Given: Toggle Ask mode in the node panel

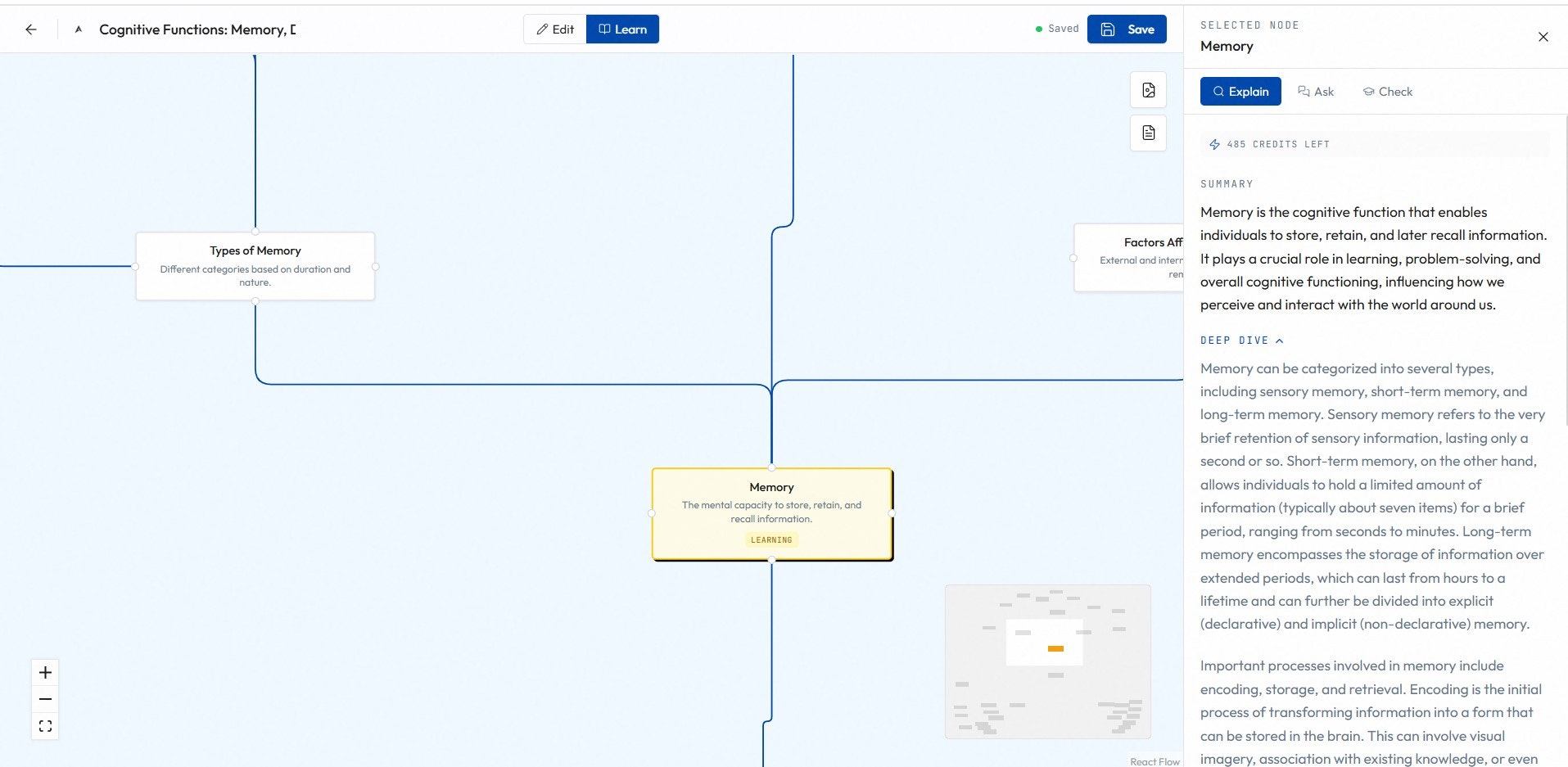Looking at the screenshot, I should coord(1316,91).
